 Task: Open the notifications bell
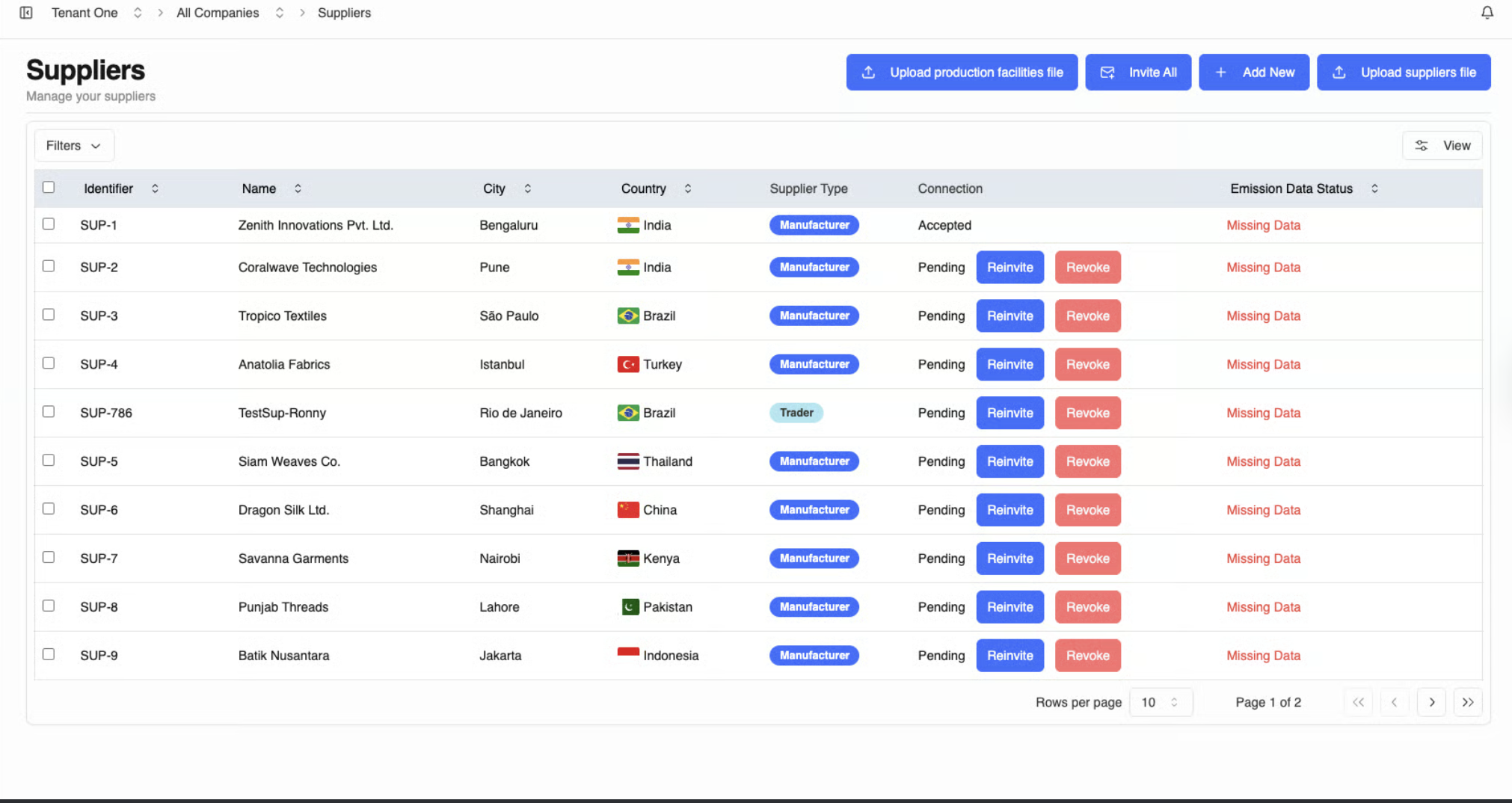click(1487, 13)
